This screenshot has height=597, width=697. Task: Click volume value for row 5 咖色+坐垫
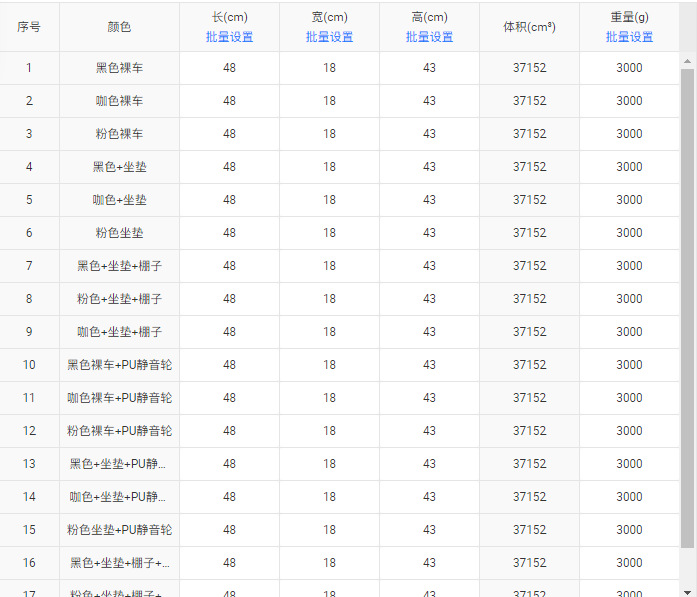[x=529, y=200]
